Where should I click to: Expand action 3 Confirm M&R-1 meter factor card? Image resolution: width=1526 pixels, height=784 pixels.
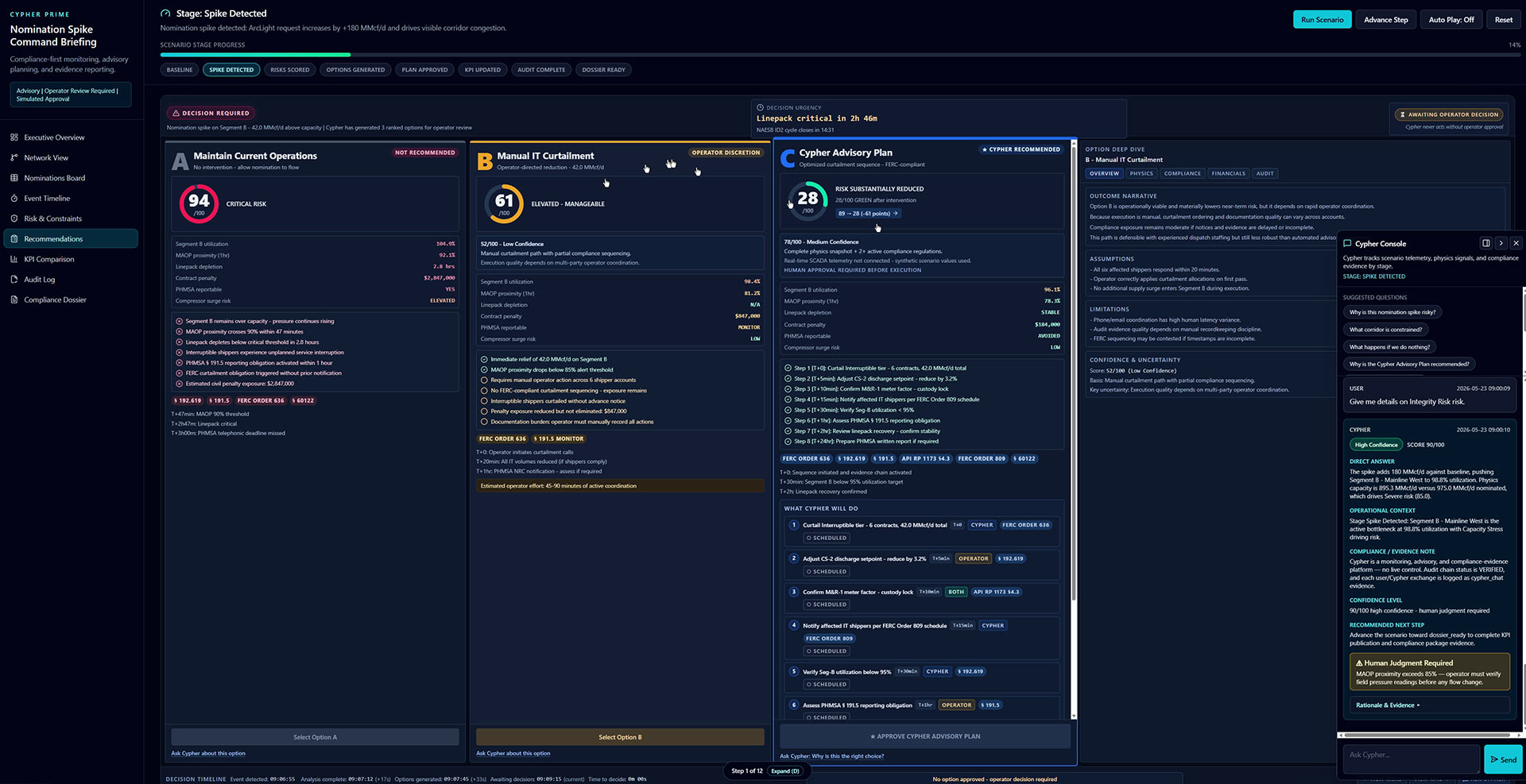922,597
